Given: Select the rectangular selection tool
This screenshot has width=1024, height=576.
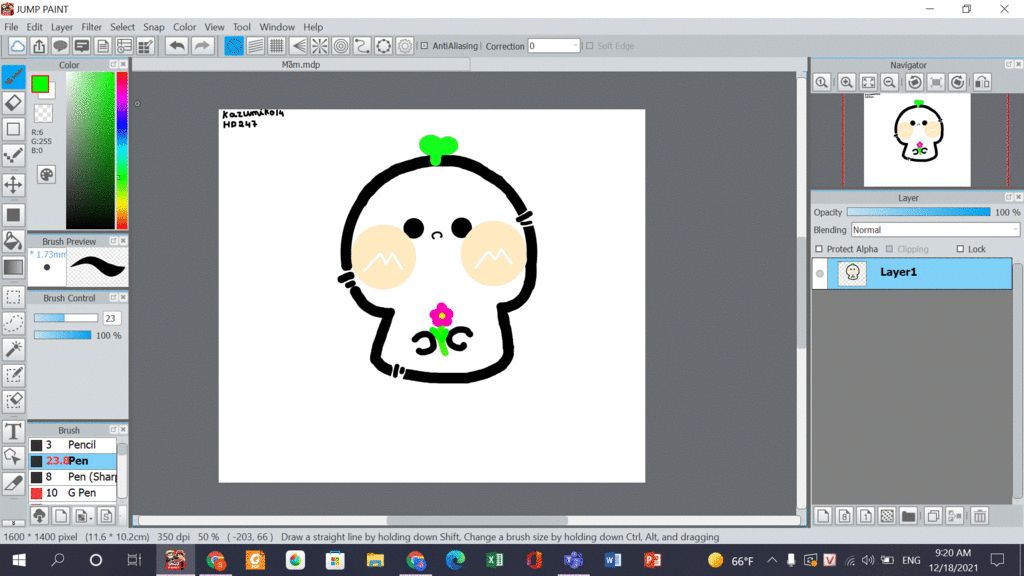Looking at the screenshot, I should click(x=13, y=297).
